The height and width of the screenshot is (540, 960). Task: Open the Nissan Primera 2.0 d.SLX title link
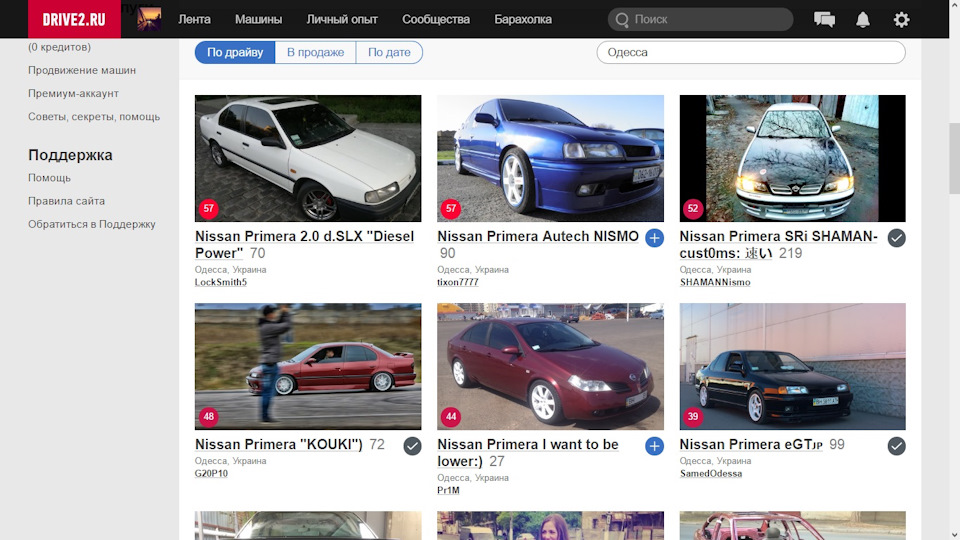tap(304, 244)
